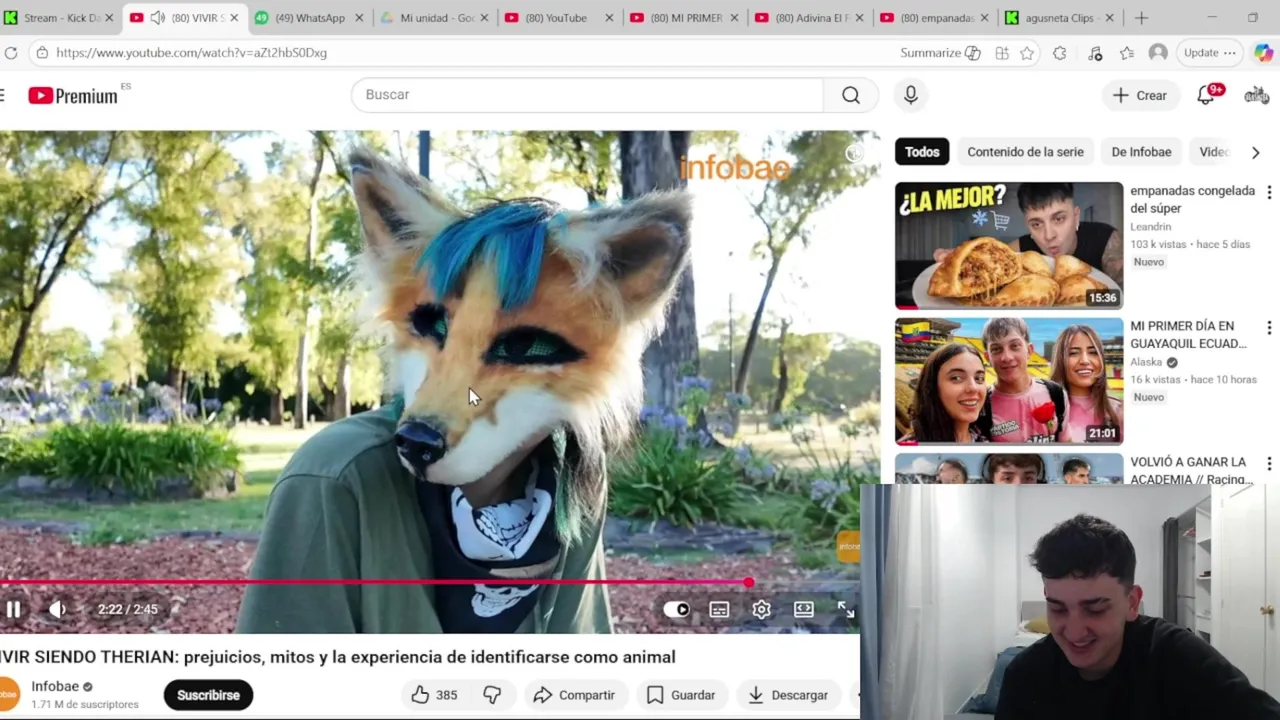Switch to the (80) YouTube tab
The height and width of the screenshot is (720, 1280).
pos(558,18)
